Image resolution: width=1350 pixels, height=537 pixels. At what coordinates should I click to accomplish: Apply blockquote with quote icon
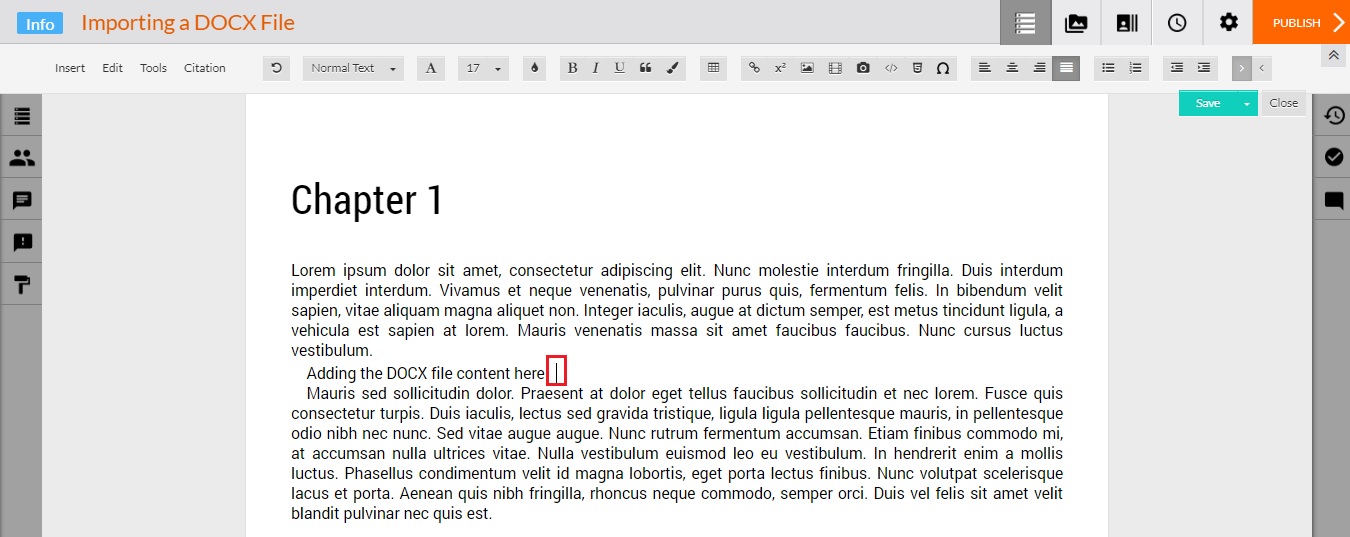645,68
